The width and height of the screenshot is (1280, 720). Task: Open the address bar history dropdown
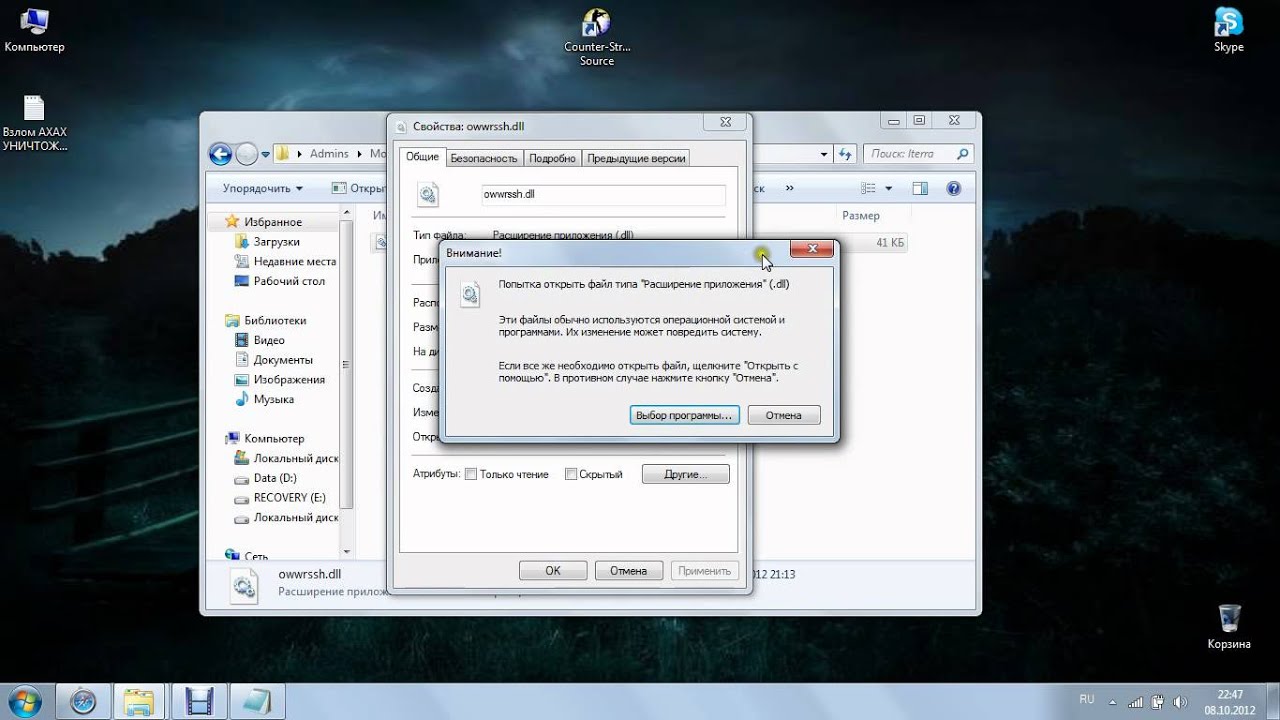point(825,154)
